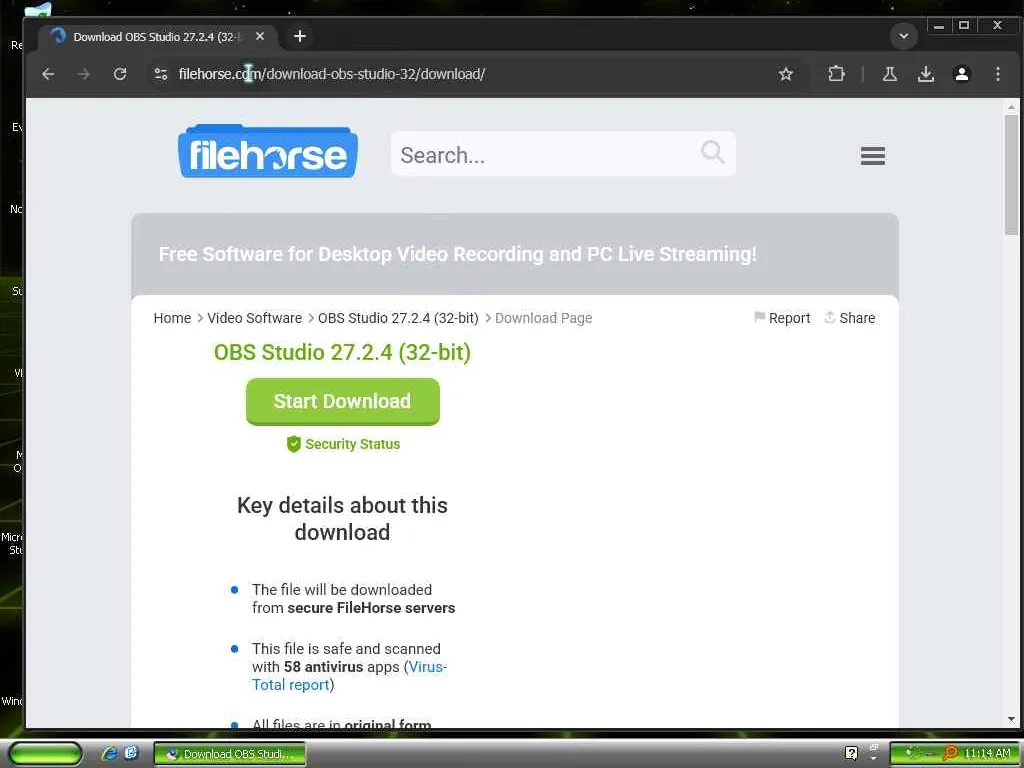Open the browser profile menu
The width and height of the screenshot is (1024, 768).
coord(961,74)
